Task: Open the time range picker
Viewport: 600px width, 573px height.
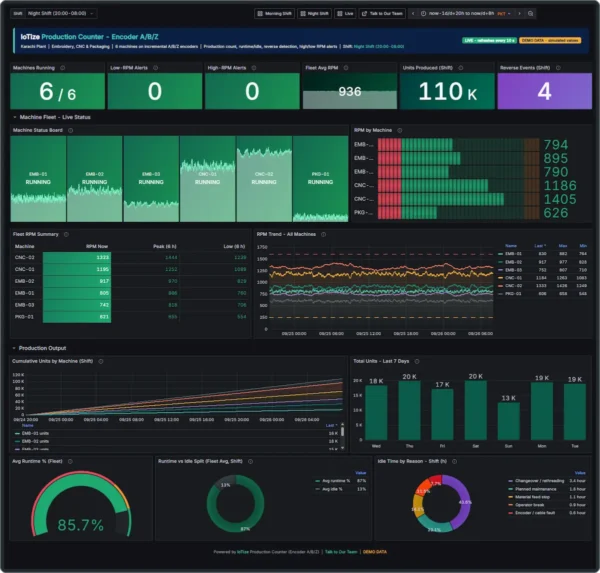Action: [466, 13]
